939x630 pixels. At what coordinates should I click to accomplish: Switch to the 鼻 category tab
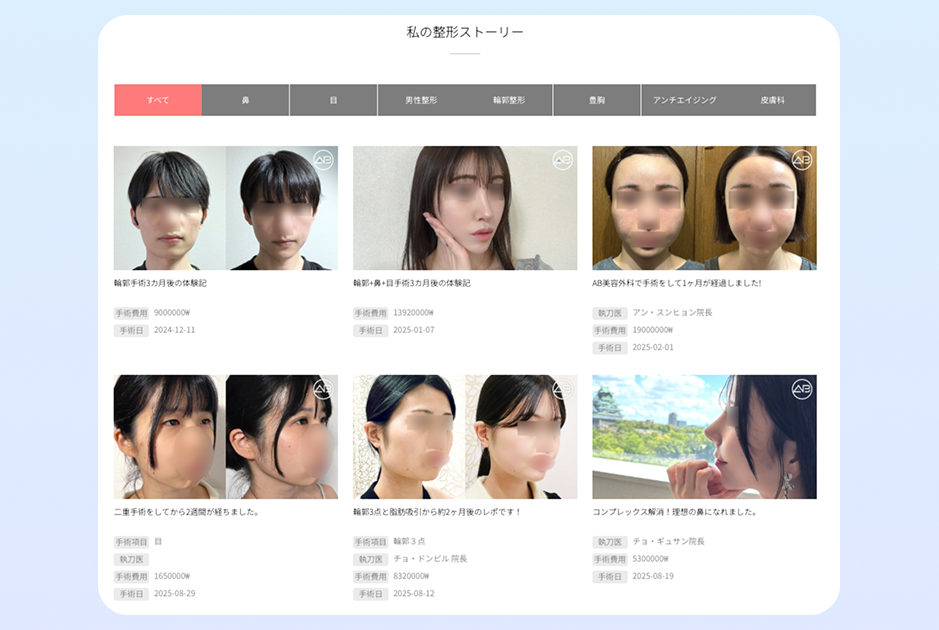tap(245, 100)
